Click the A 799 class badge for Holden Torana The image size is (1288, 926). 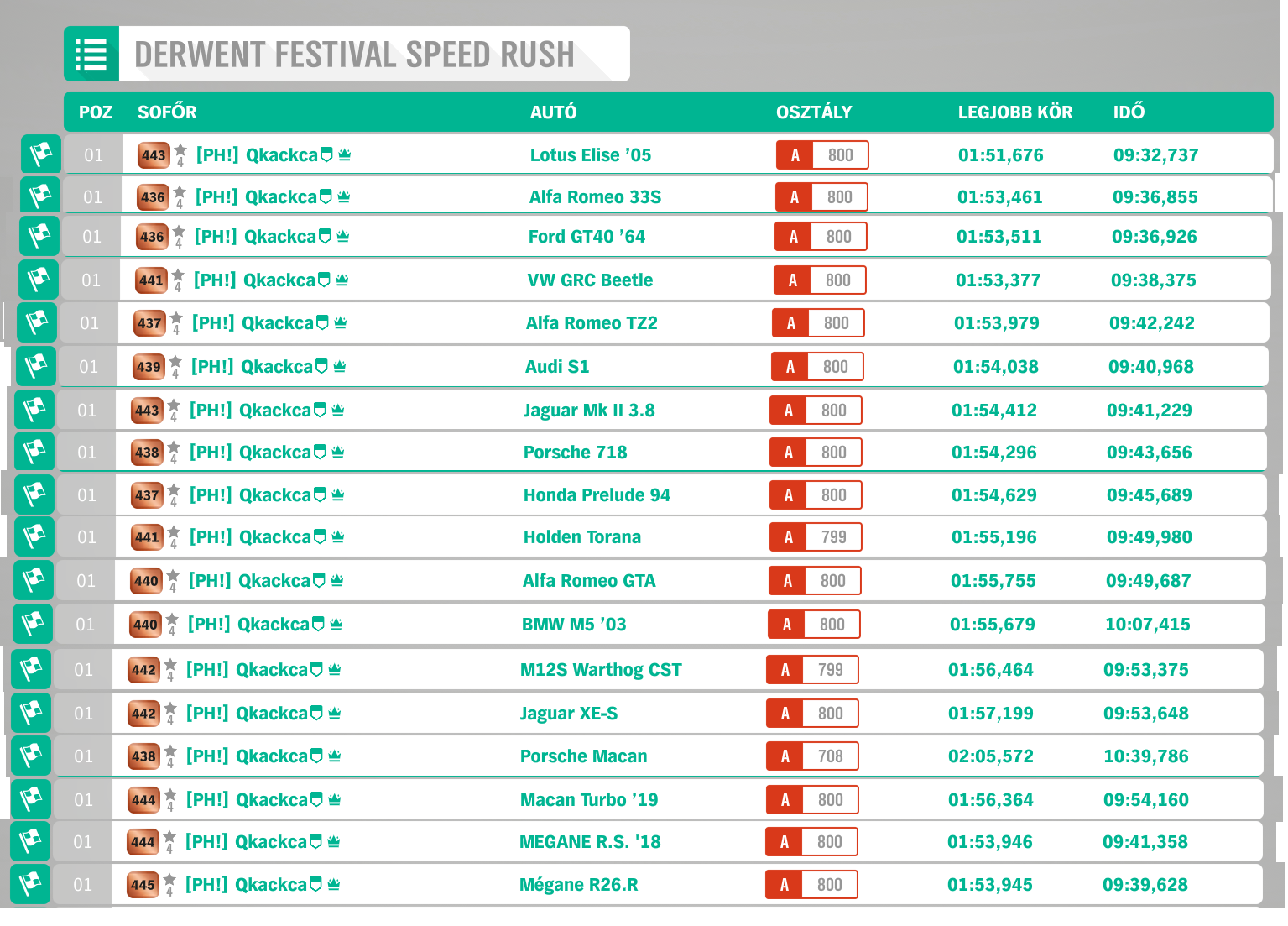click(x=815, y=537)
